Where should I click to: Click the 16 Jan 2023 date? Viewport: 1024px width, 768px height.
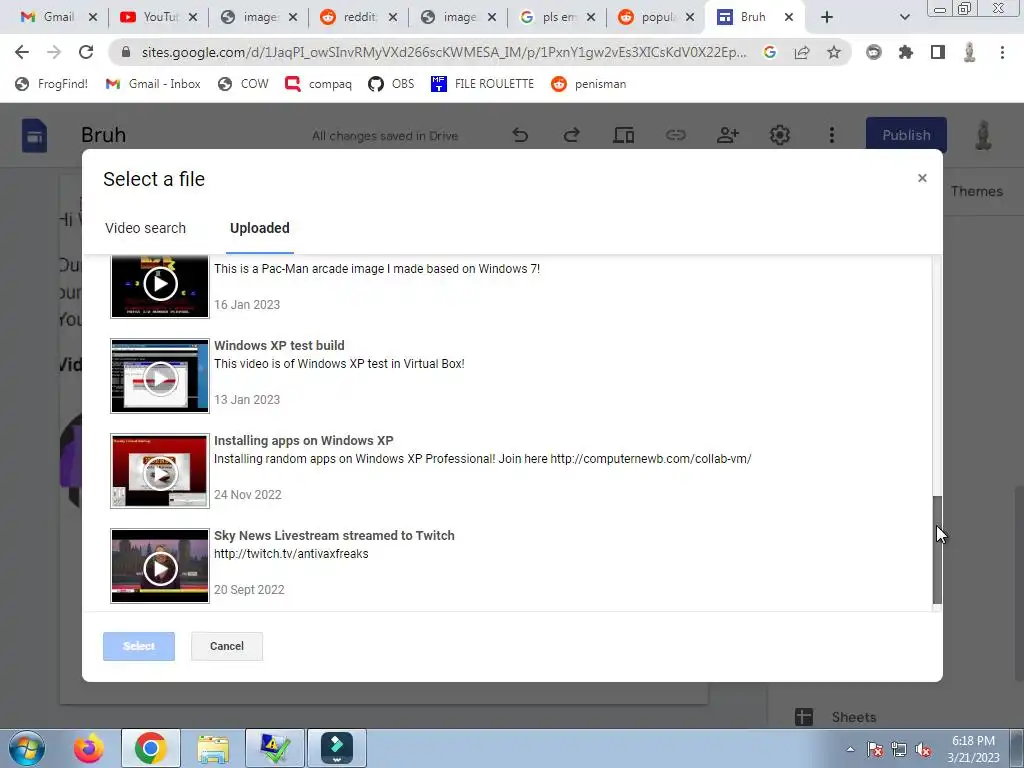pyautogui.click(x=247, y=304)
